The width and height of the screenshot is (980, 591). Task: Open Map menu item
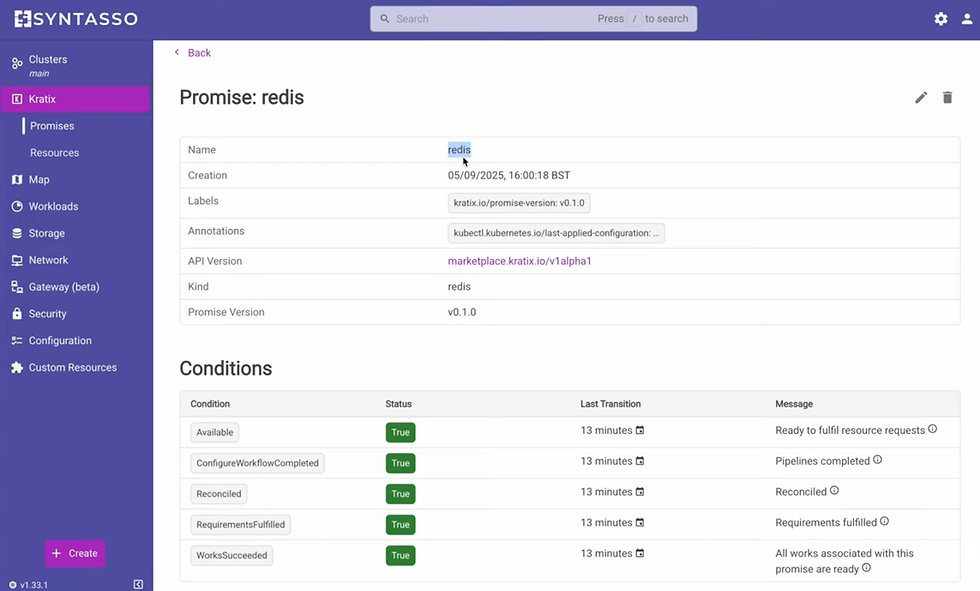(76, 180)
